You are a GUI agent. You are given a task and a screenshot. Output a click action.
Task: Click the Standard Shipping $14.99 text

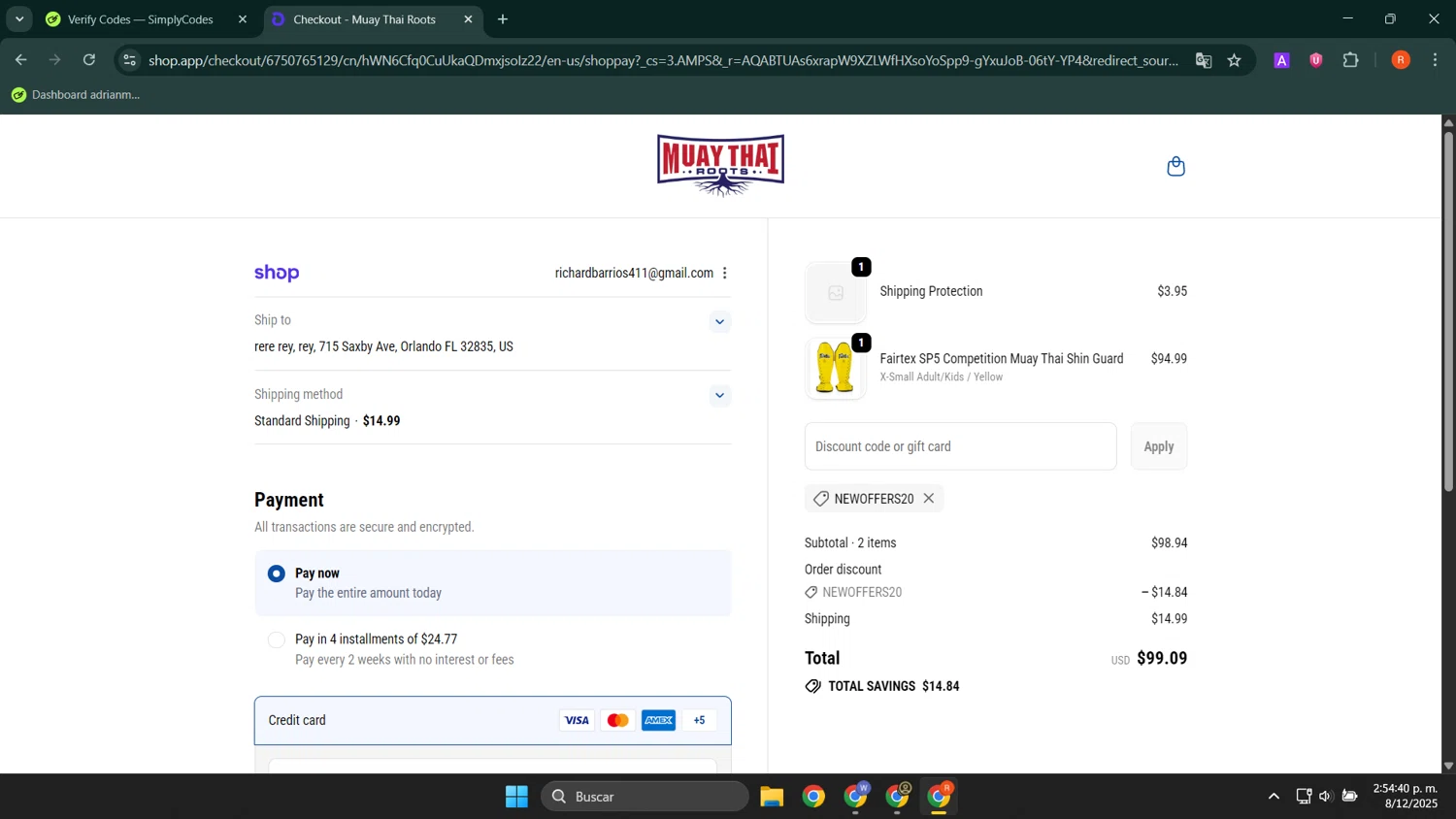pos(327,420)
